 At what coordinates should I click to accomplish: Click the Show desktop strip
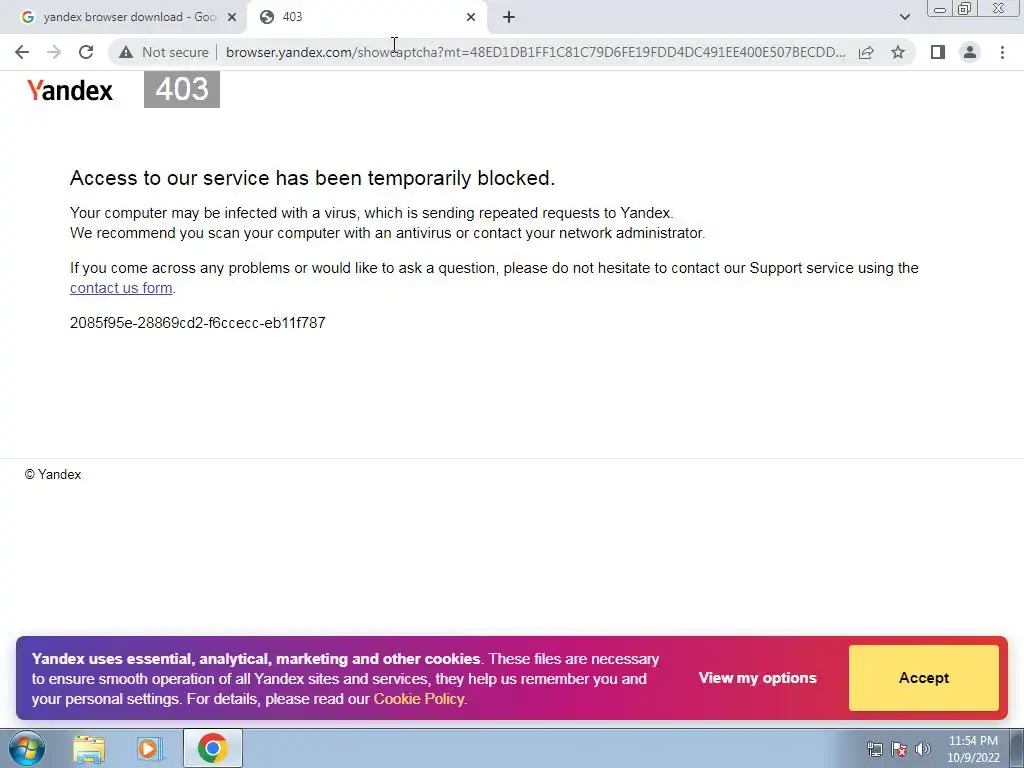tap(1017, 749)
